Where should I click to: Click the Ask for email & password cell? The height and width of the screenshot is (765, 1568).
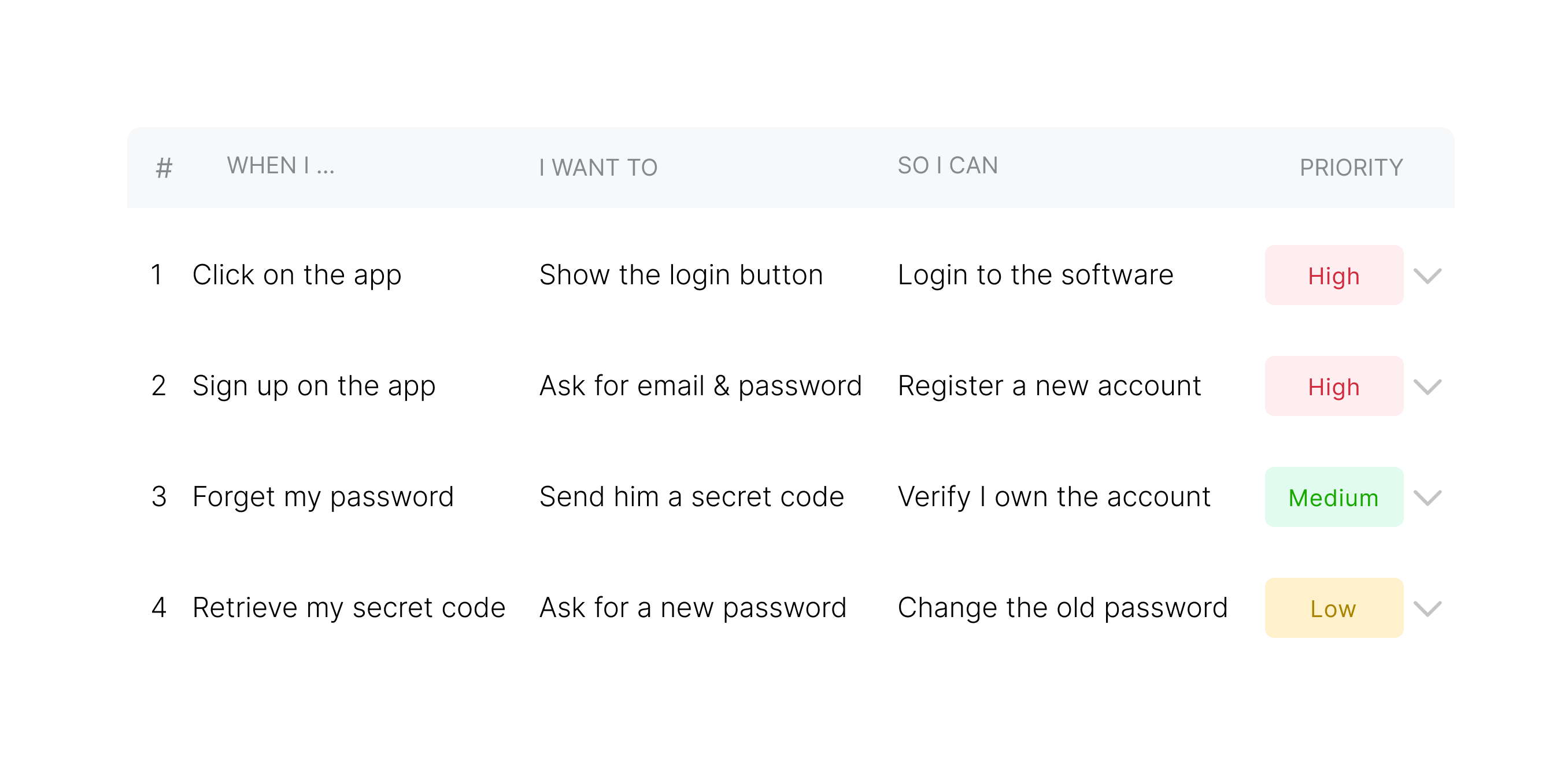[x=700, y=386]
